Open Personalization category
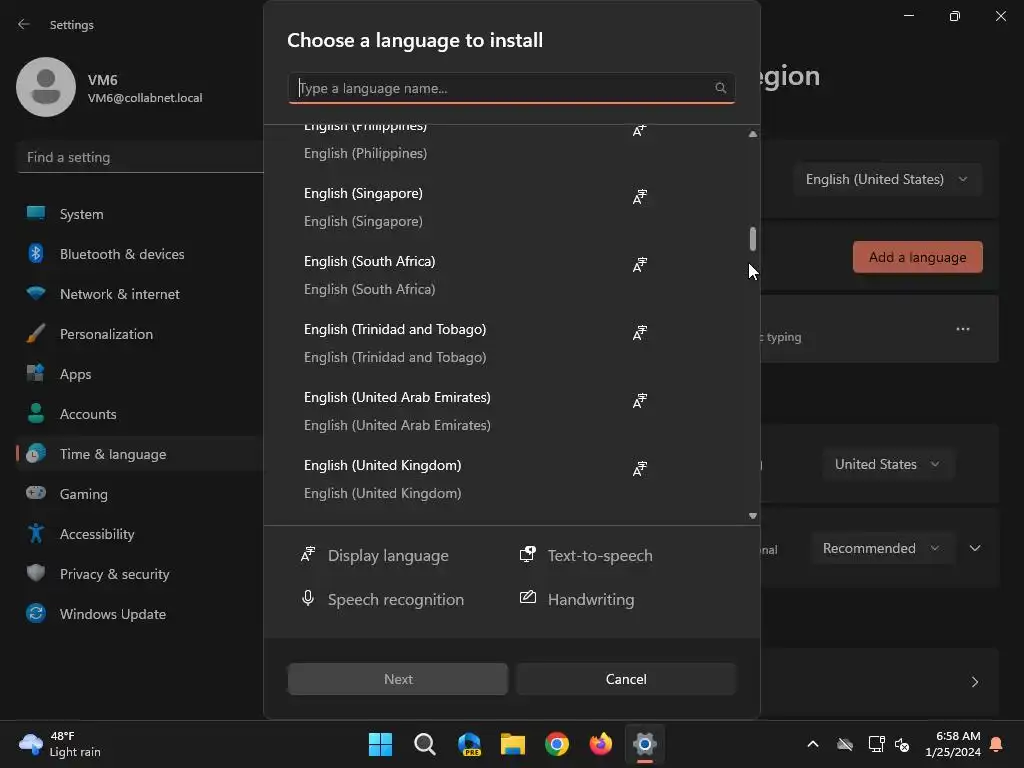The image size is (1024, 768). tap(139, 334)
